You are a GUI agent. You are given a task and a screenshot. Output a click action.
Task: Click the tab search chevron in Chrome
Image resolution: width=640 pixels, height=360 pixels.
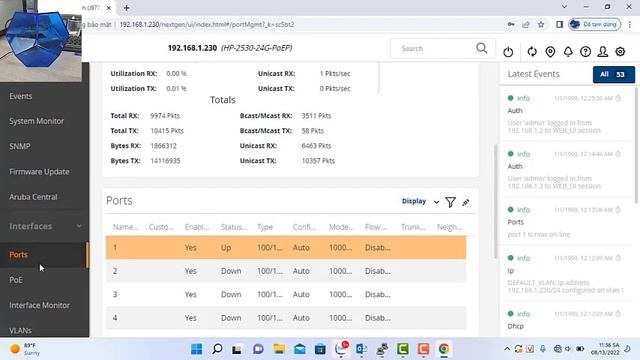(x=564, y=7)
